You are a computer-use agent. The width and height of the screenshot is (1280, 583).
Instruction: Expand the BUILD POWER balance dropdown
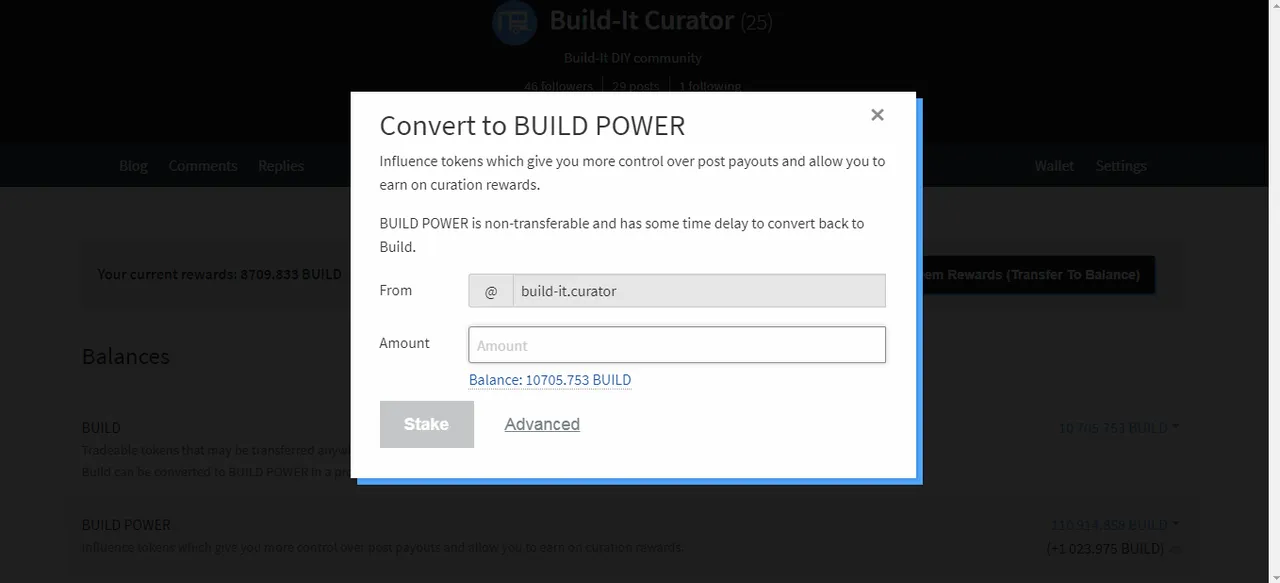click(x=1114, y=525)
